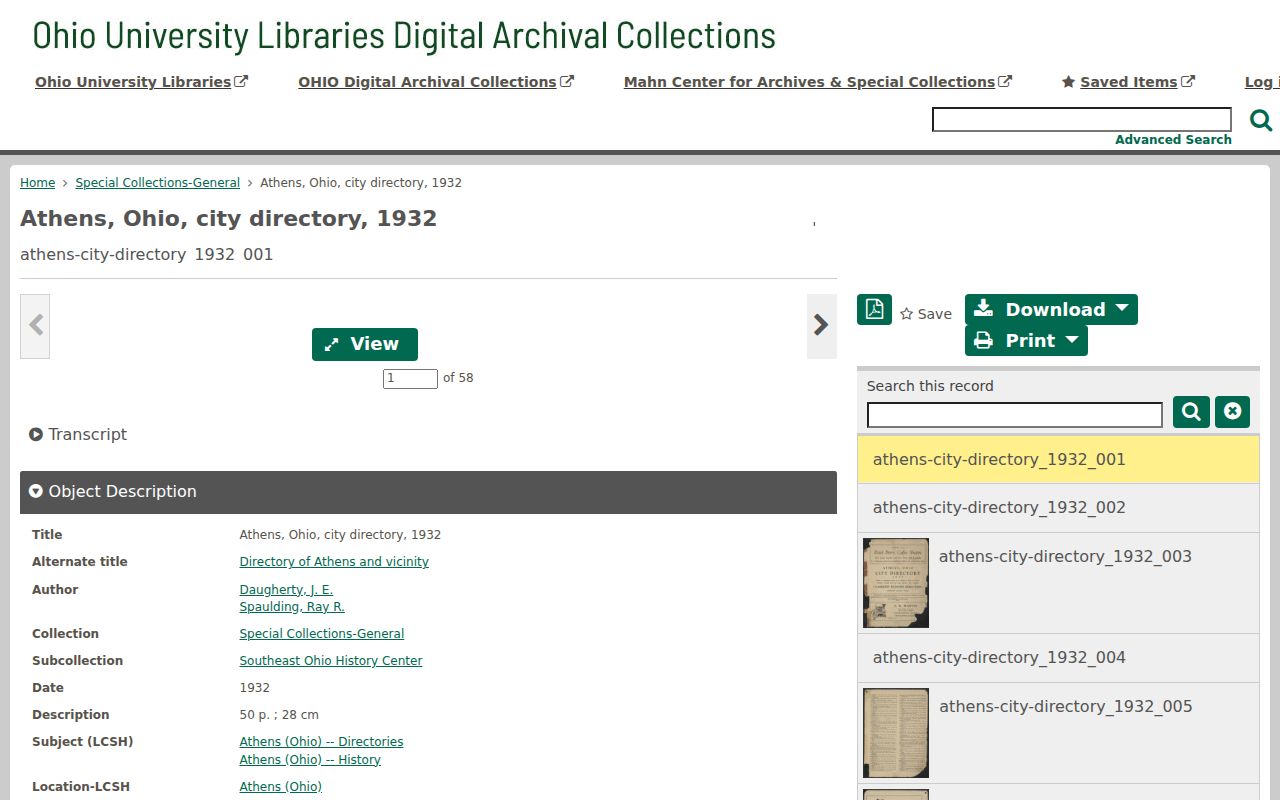Viewport: 1280px width, 800px height.
Task: Click the View fullscreen button
Action: coord(365,344)
